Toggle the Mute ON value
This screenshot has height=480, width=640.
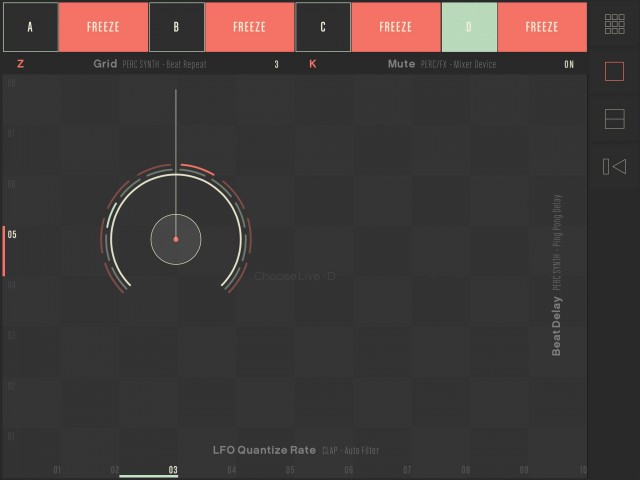click(568, 65)
